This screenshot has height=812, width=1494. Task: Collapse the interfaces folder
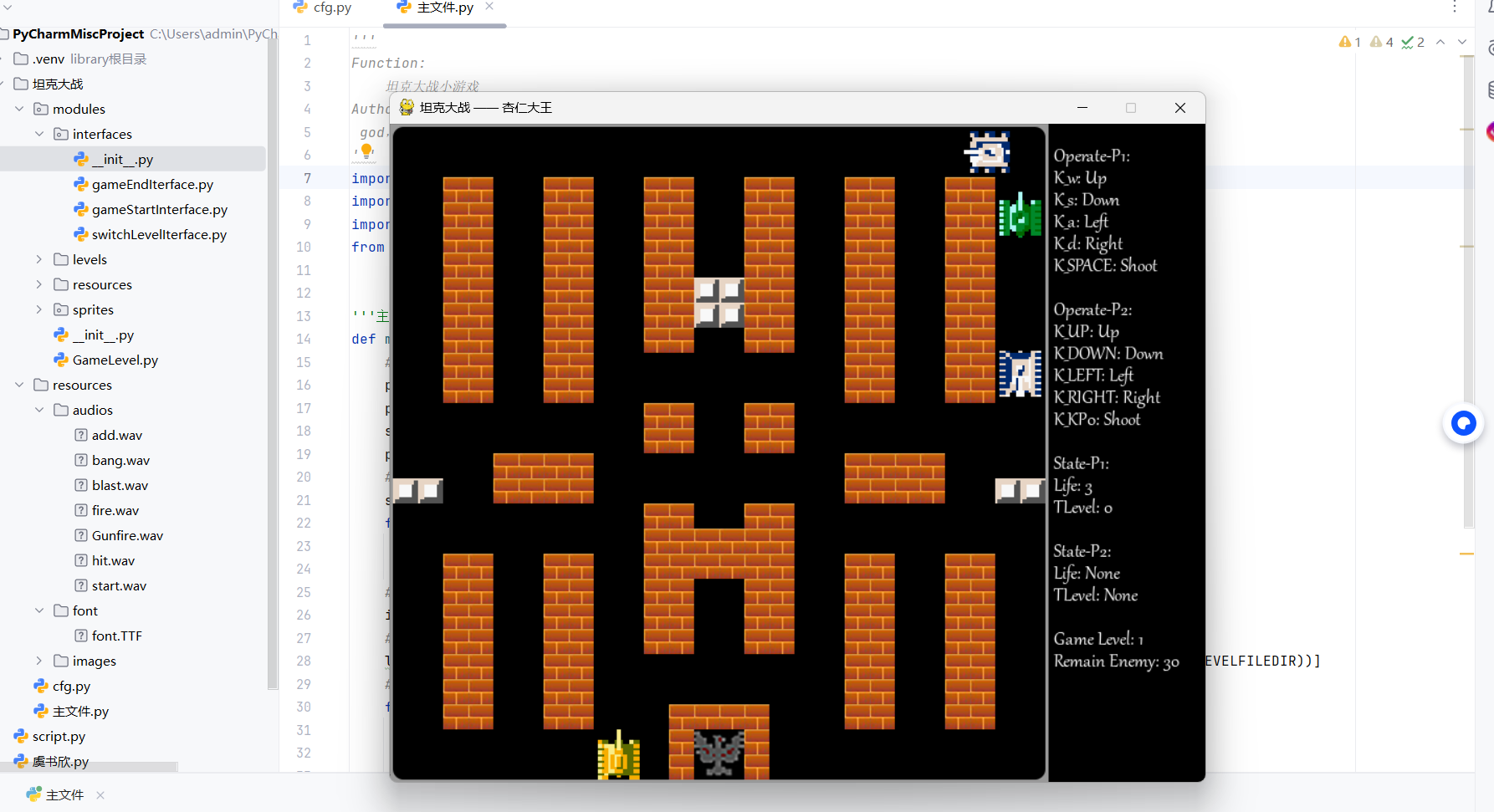39,134
